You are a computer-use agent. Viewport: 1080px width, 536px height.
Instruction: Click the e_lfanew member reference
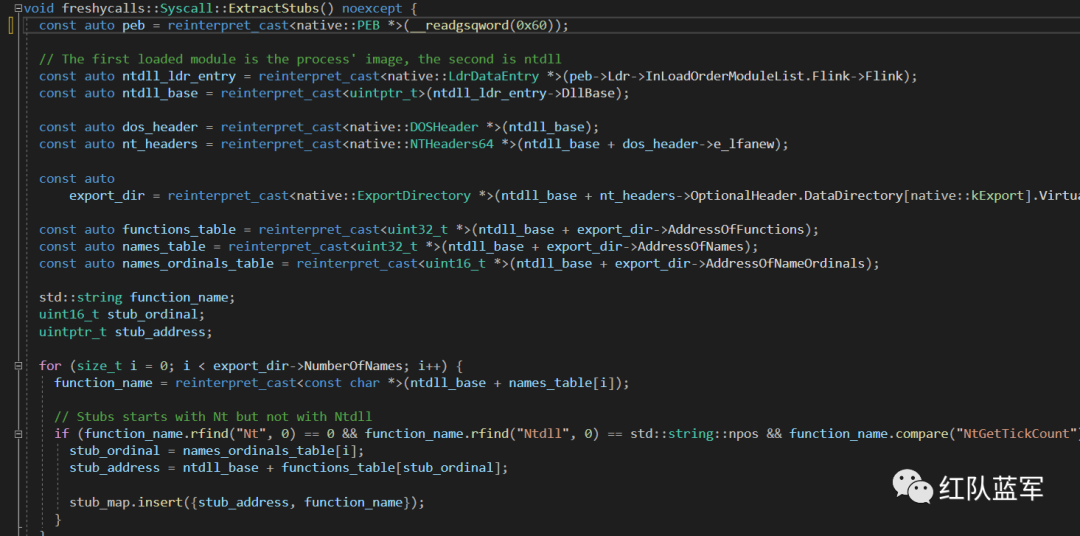pyautogui.click(x=744, y=144)
